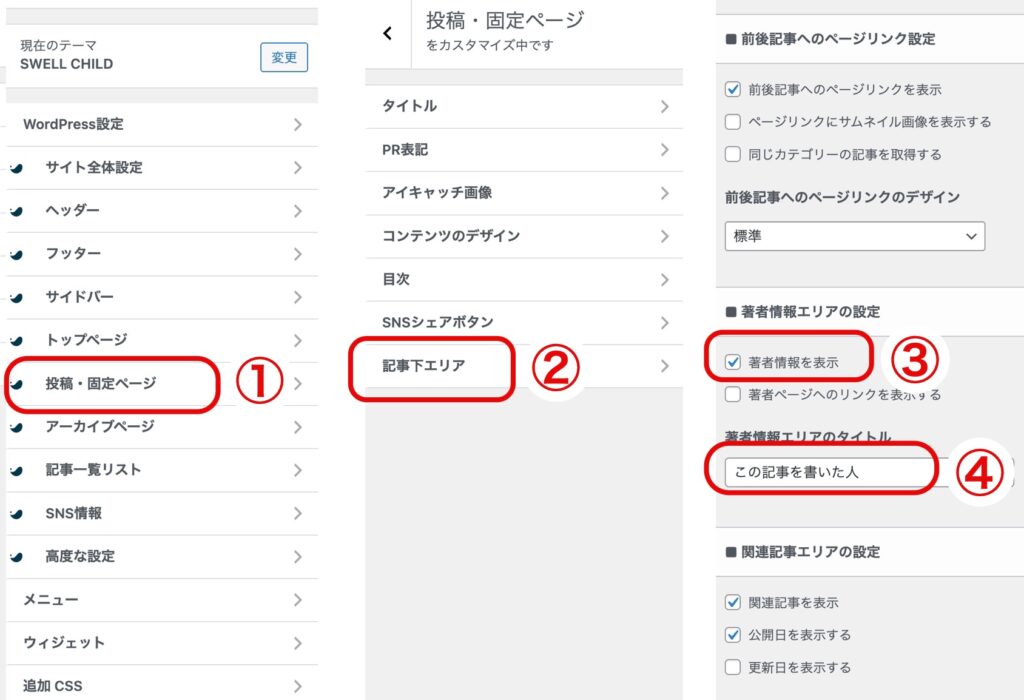1024x700 pixels.
Task: Open the ページリンクのデザイン dropdown showing 標準
Action: 854,236
